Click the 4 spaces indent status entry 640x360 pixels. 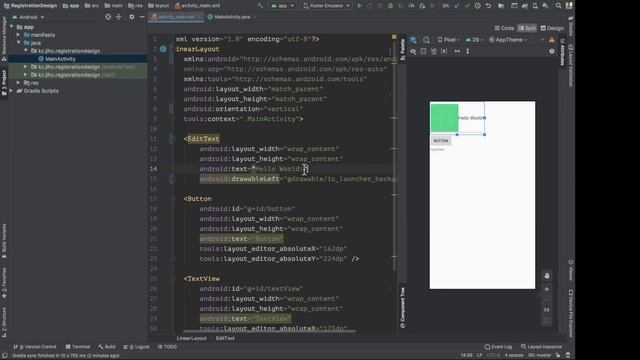click(x=514, y=355)
